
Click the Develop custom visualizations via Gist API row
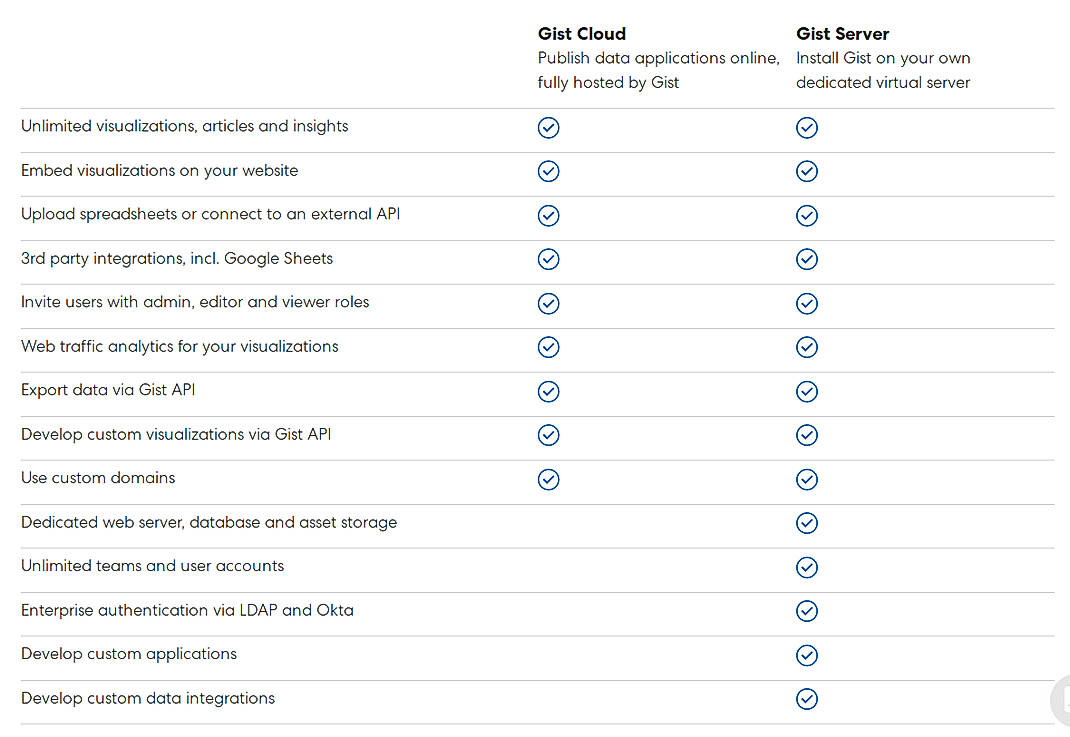point(176,435)
